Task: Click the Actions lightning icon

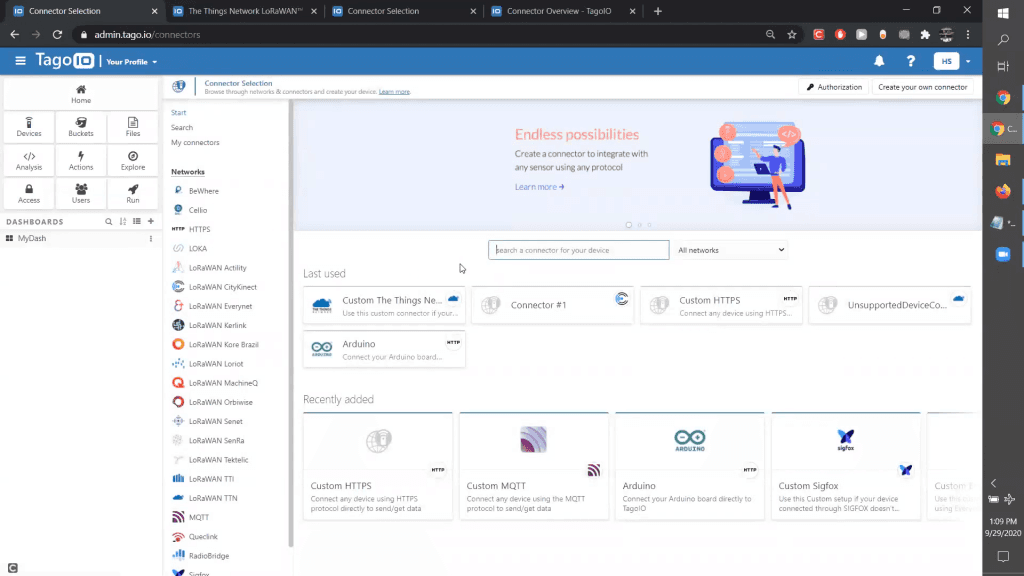Action: [x=81, y=160]
